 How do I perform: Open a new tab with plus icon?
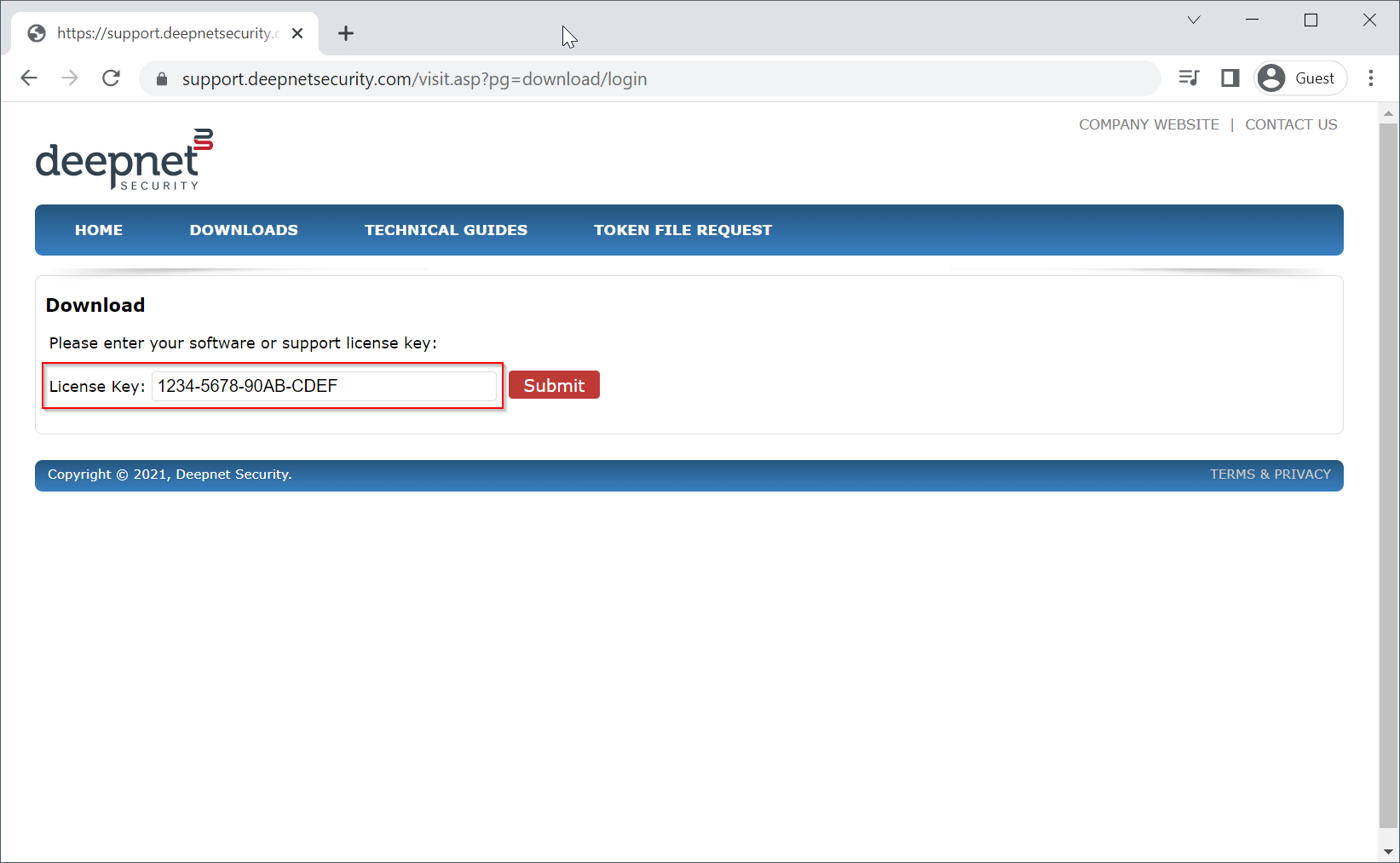tap(345, 33)
